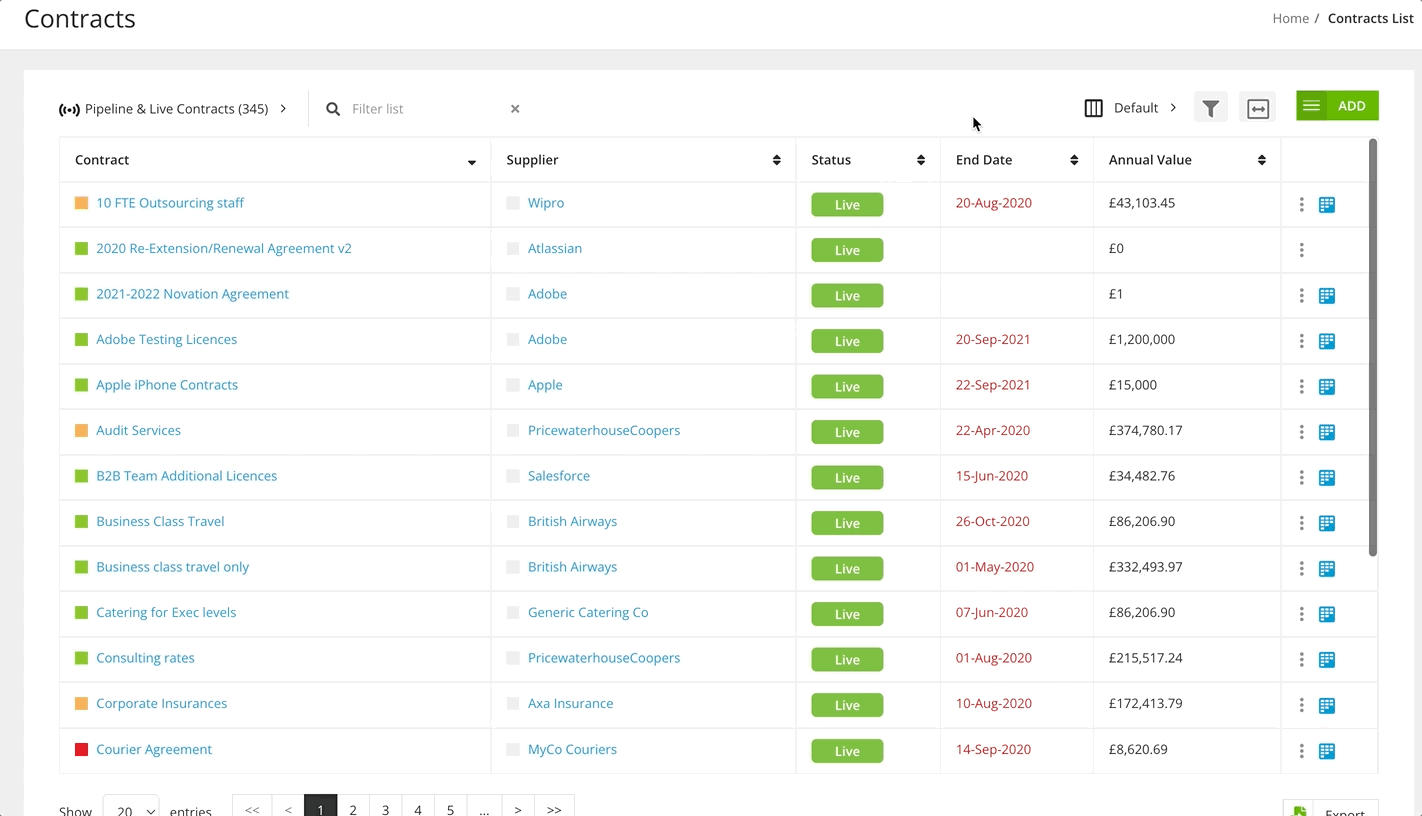
Task: Open the MyCo Couriers supplier link
Action: [572, 749]
